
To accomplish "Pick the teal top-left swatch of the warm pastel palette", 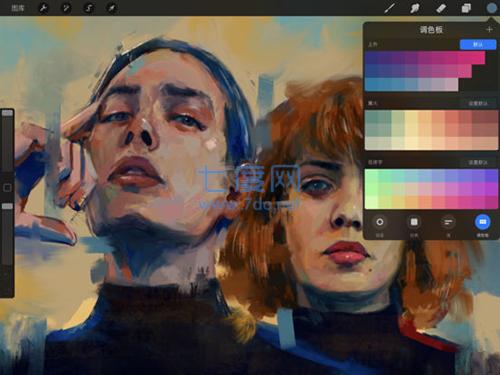I will (371, 117).
